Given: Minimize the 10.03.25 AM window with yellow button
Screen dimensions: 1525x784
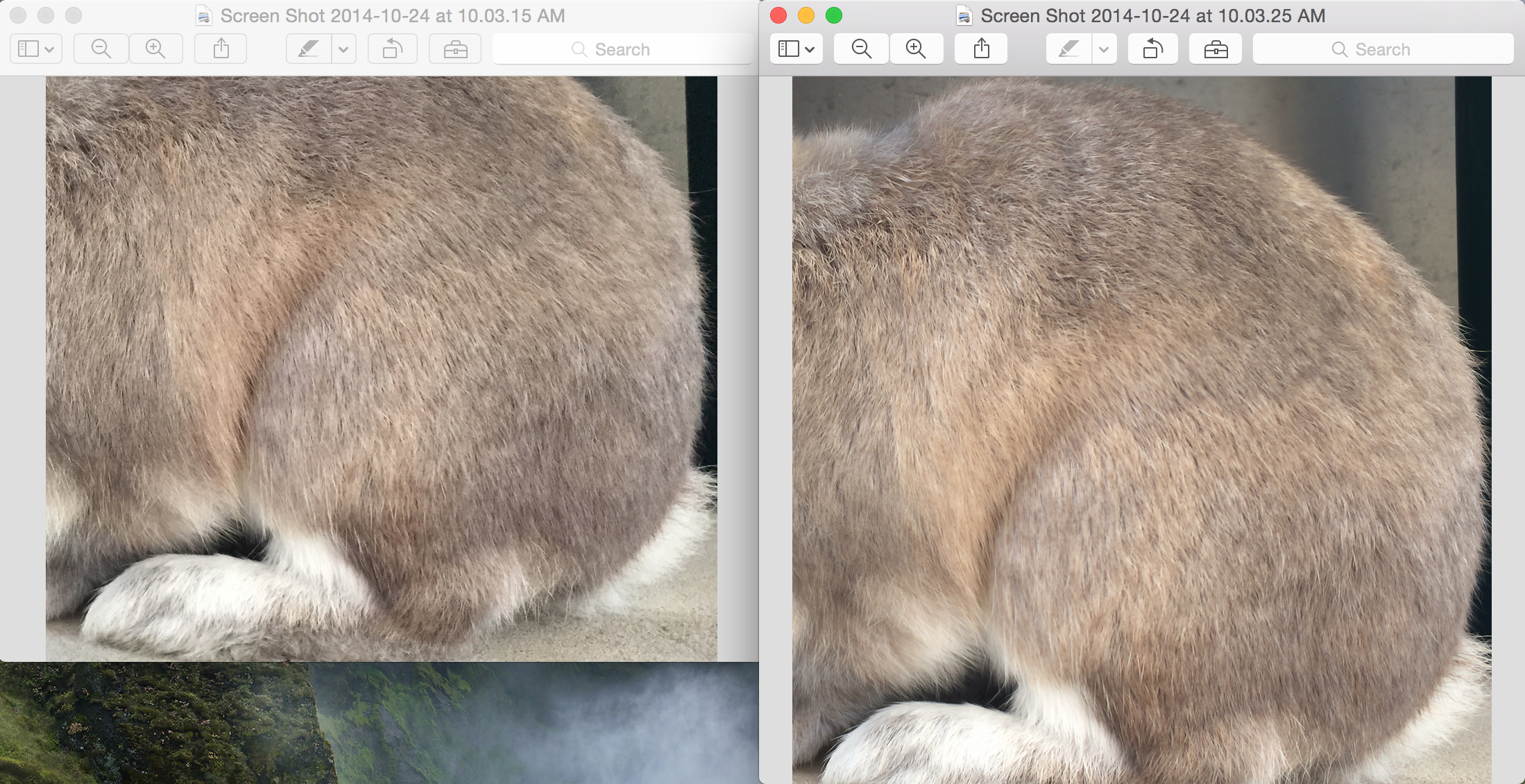Looking at the screenshot, I should pos(806,15).
